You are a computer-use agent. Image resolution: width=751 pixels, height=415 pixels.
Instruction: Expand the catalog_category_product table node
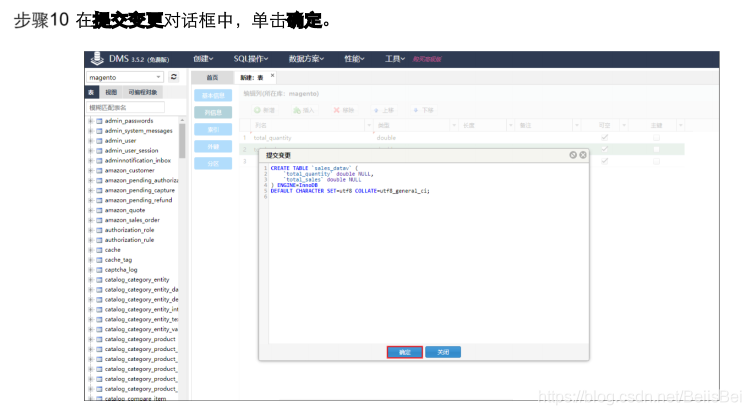(x=91, y=339)
